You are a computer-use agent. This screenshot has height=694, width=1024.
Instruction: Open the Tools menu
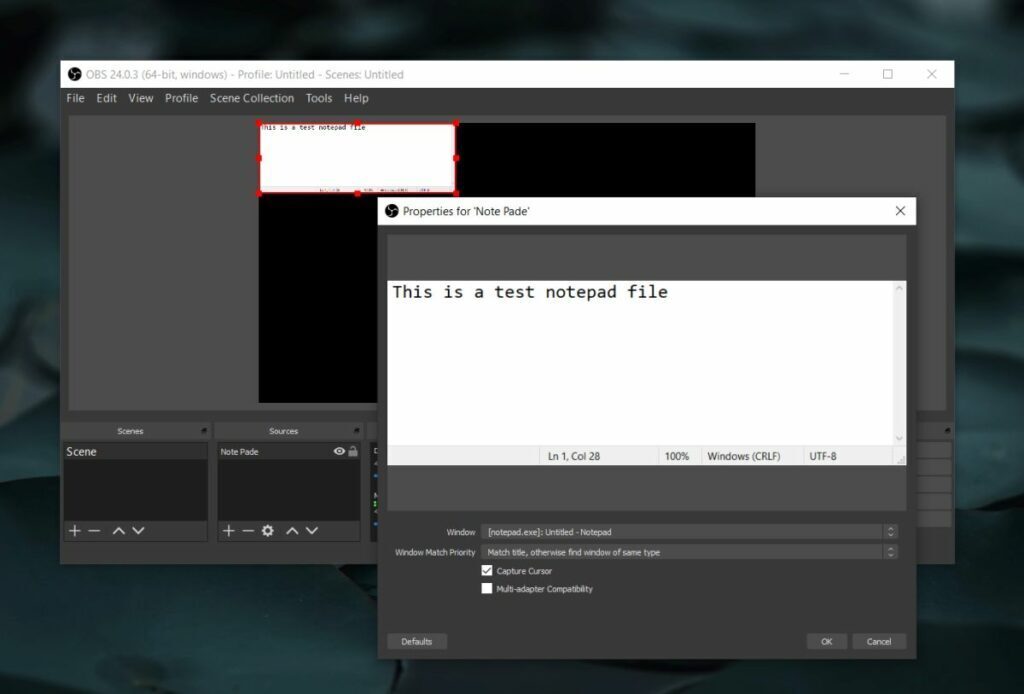(318, 98)
